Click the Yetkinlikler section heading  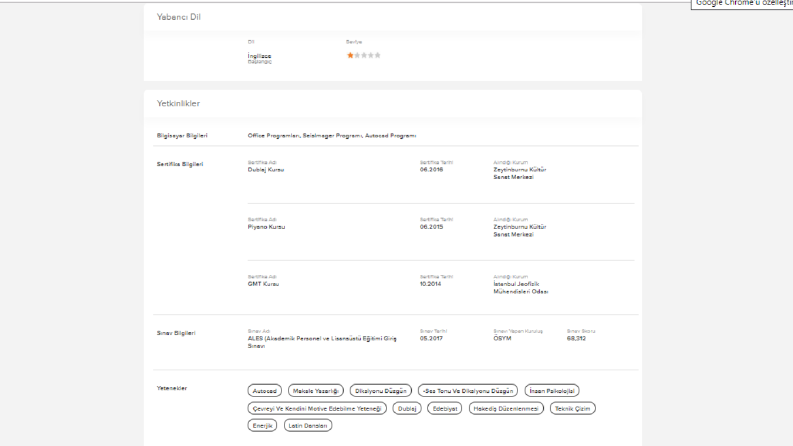pyautogui.click(x=178, y=104)
